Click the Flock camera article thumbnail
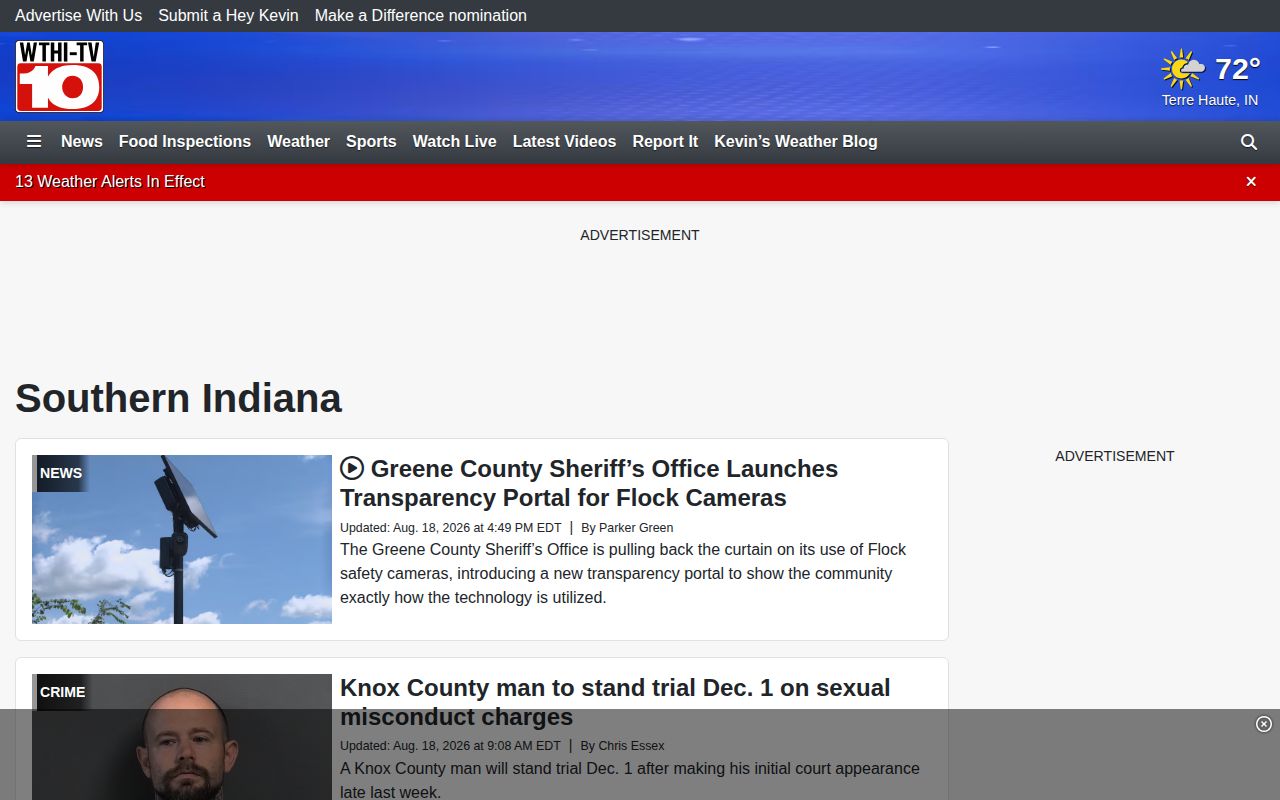The image size is (1280, 800). click(182, 540)
